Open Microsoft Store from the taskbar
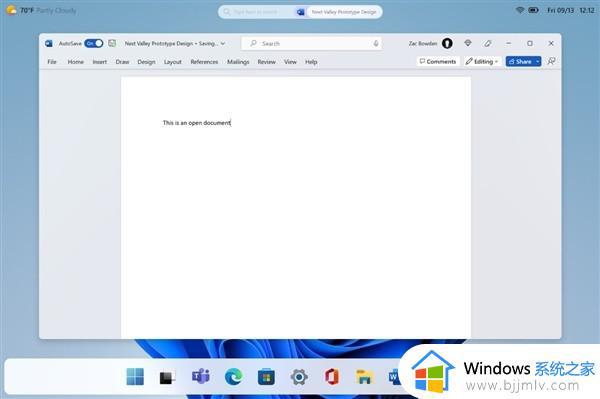The height and width of the screenshot is (399, 600). [266, 377]
